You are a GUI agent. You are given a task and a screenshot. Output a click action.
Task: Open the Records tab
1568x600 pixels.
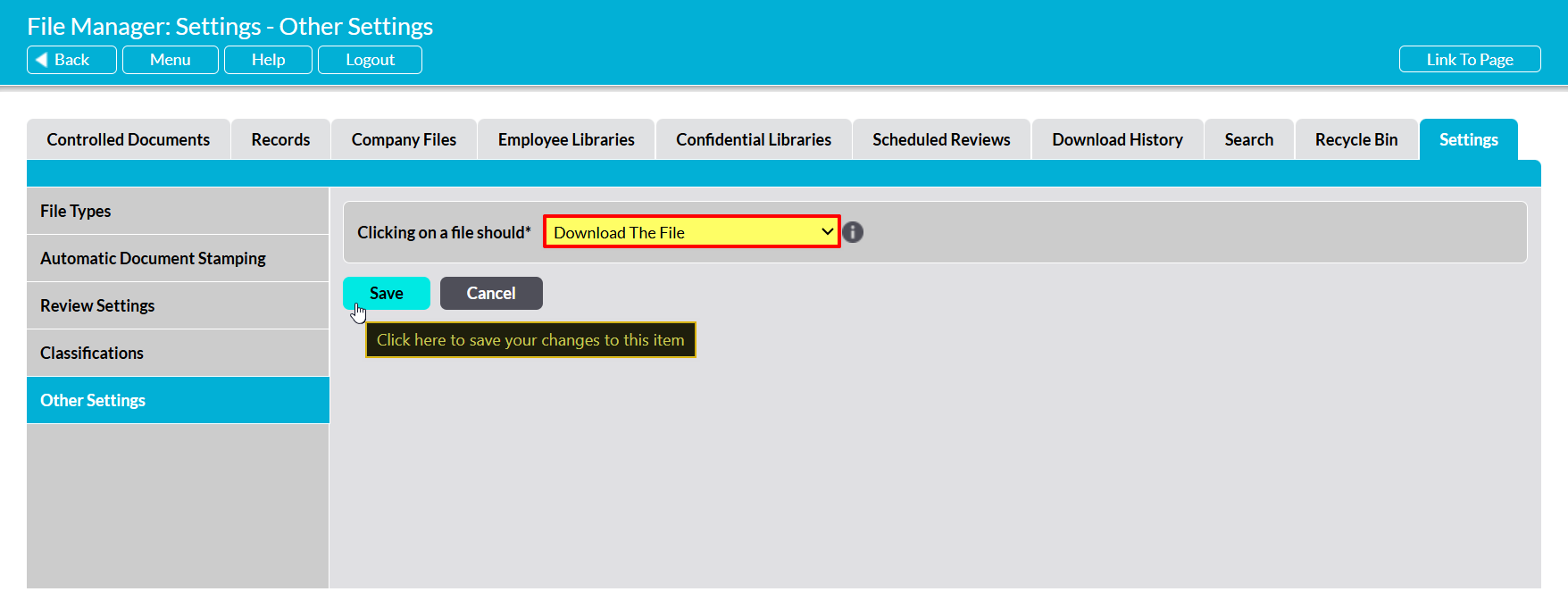click(280, 139)
